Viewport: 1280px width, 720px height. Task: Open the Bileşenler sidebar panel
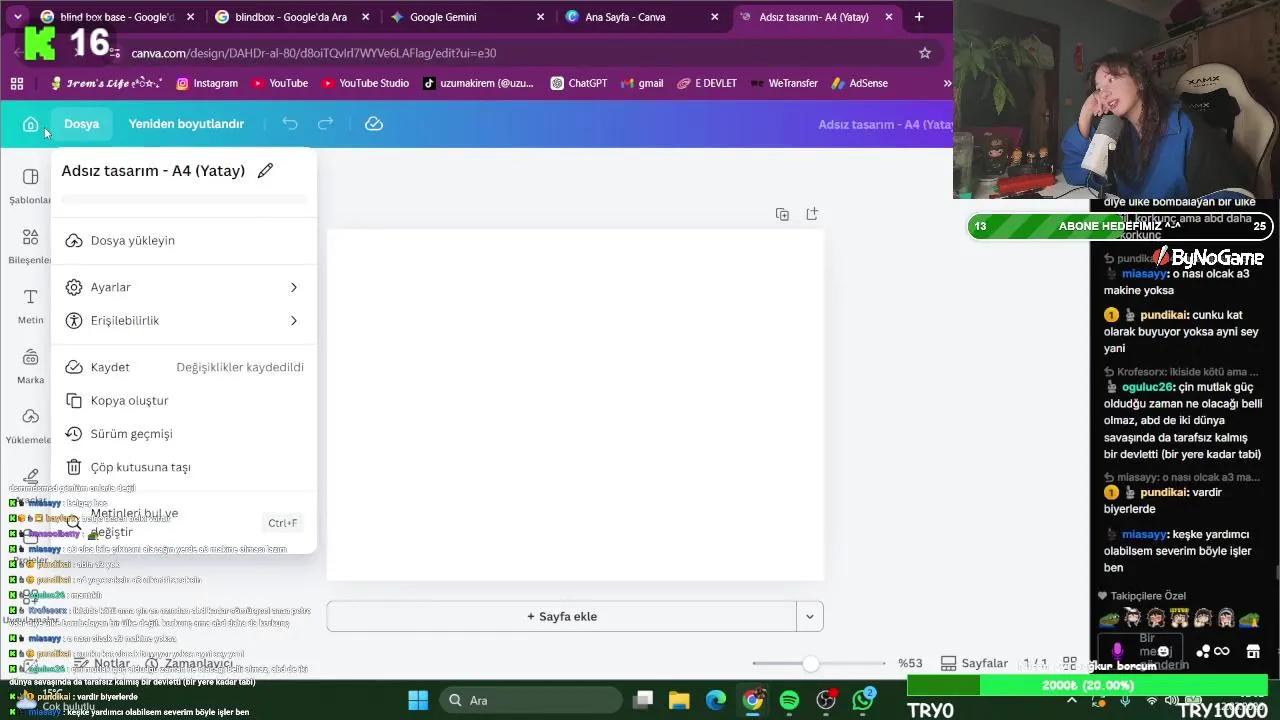click(30, 246)
